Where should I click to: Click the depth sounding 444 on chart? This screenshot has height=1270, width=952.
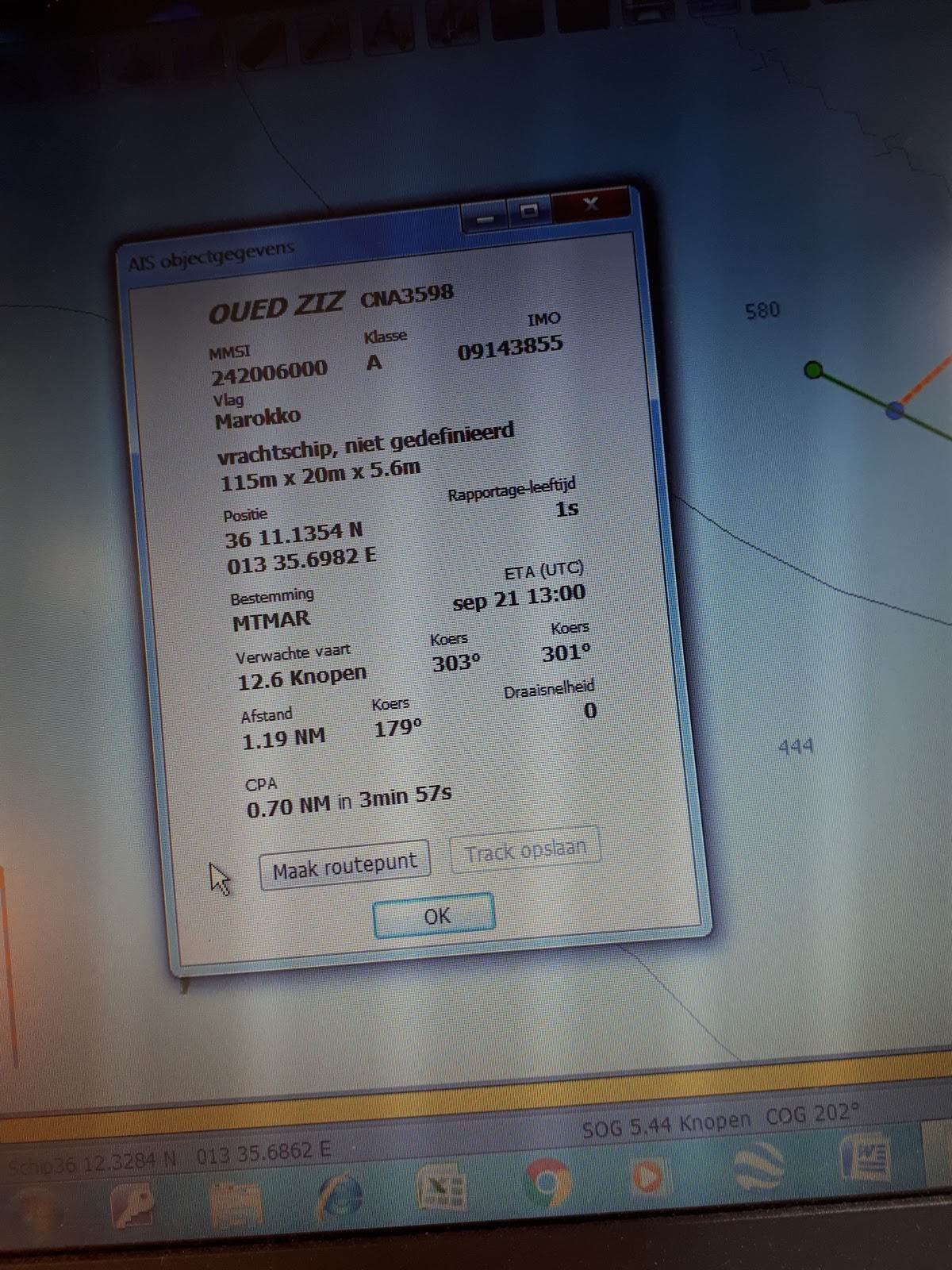coord(796,746)
